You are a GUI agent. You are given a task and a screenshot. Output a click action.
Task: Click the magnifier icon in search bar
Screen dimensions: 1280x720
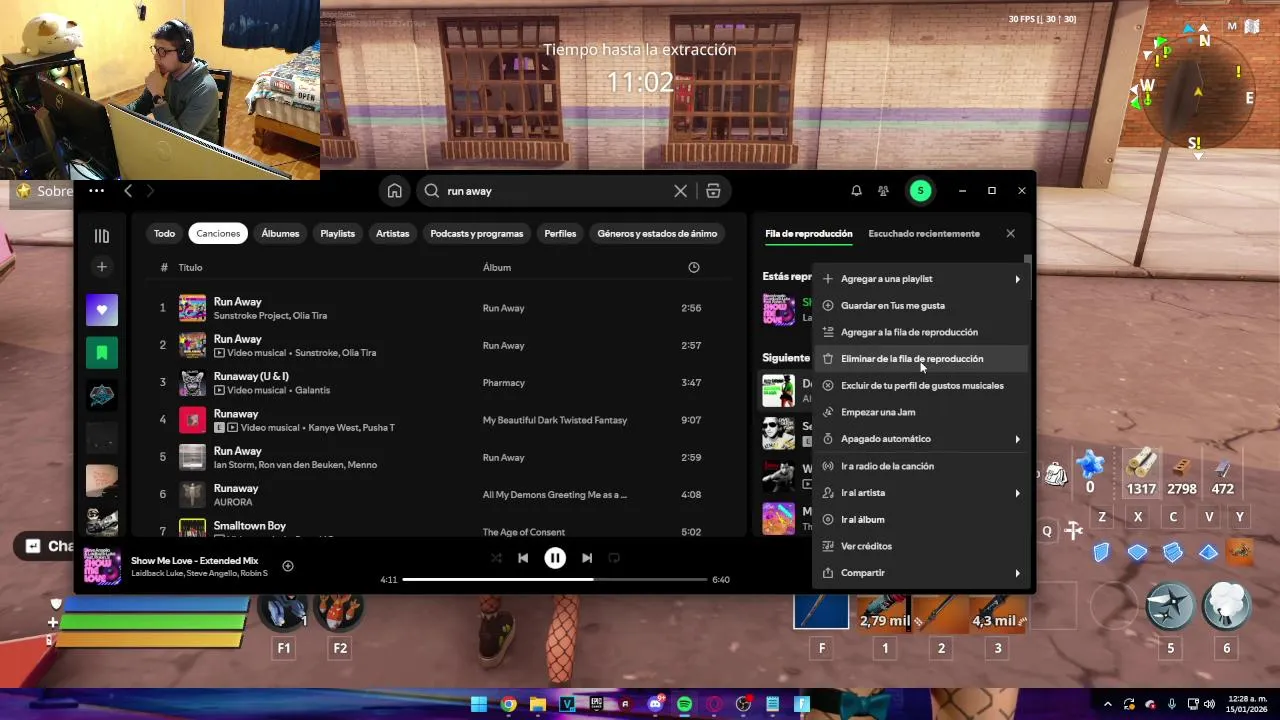coord(432,191)
